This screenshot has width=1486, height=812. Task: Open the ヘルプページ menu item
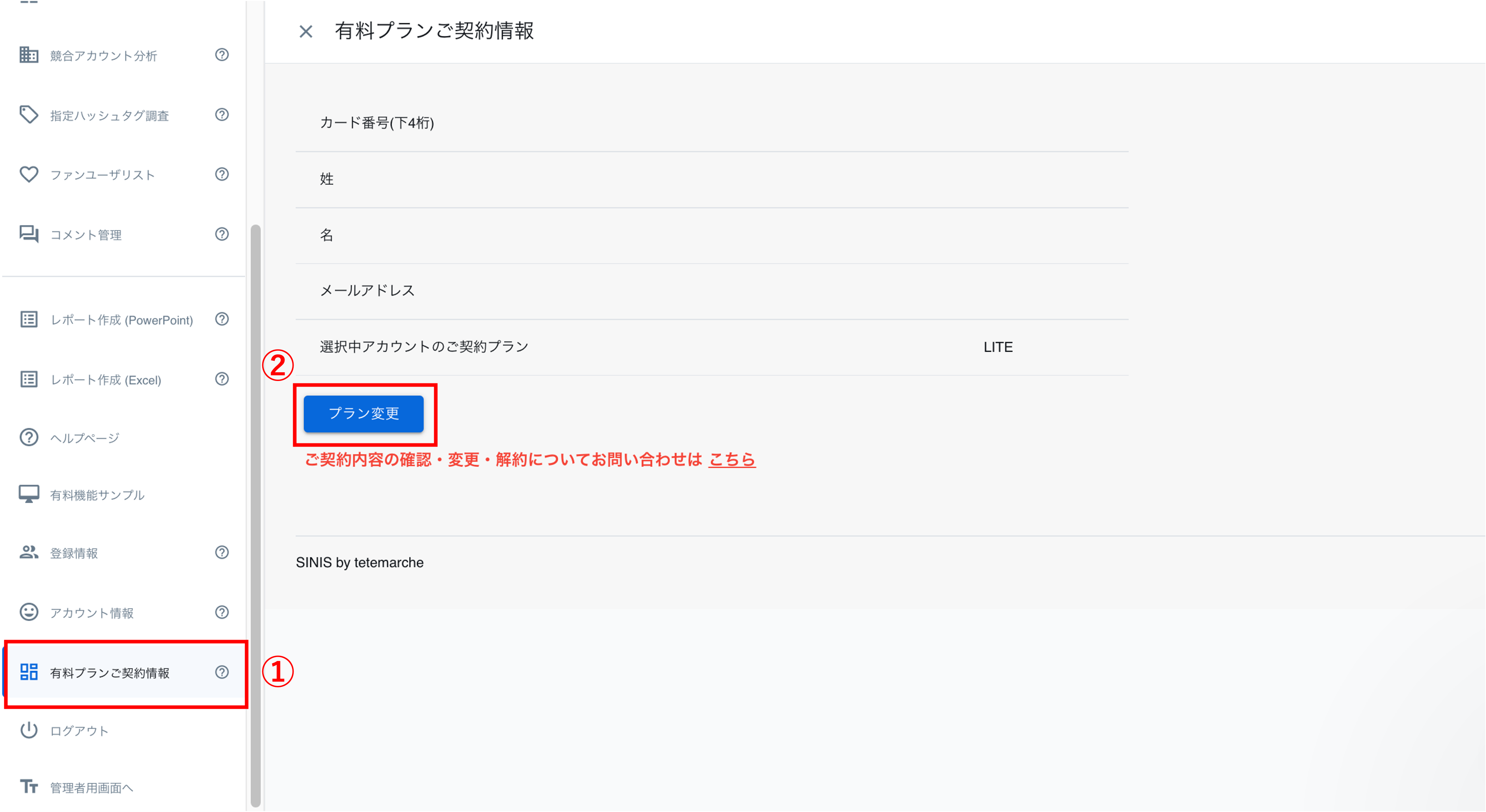point(84,438)
